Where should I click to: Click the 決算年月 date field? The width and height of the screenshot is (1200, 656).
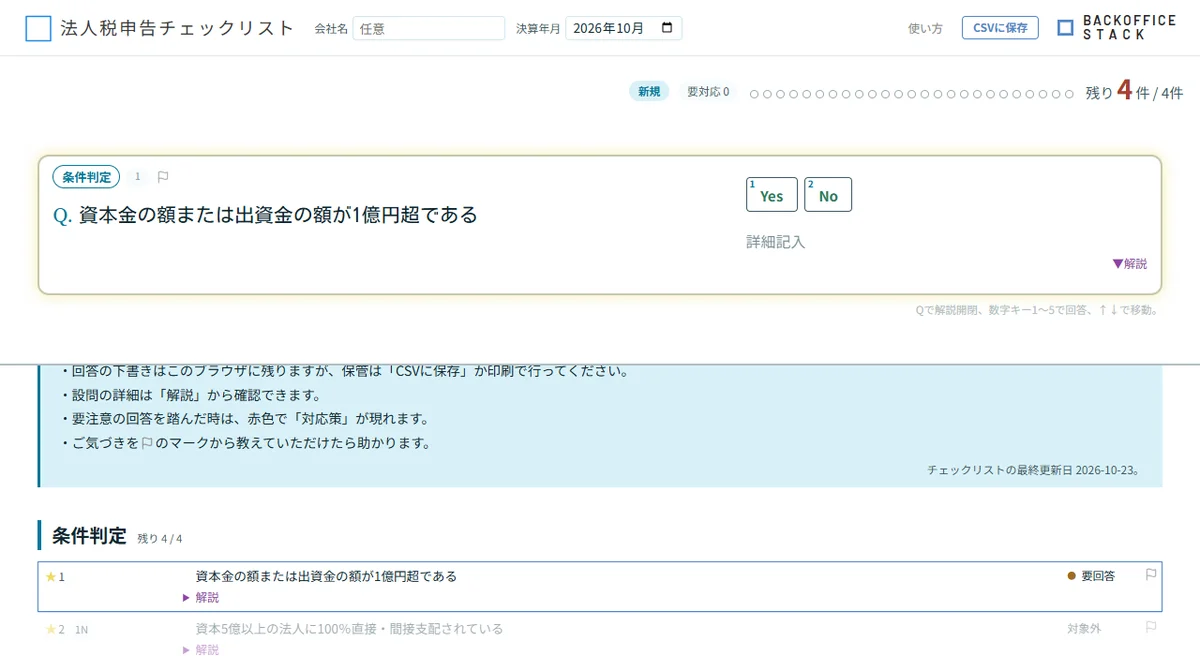623,28
